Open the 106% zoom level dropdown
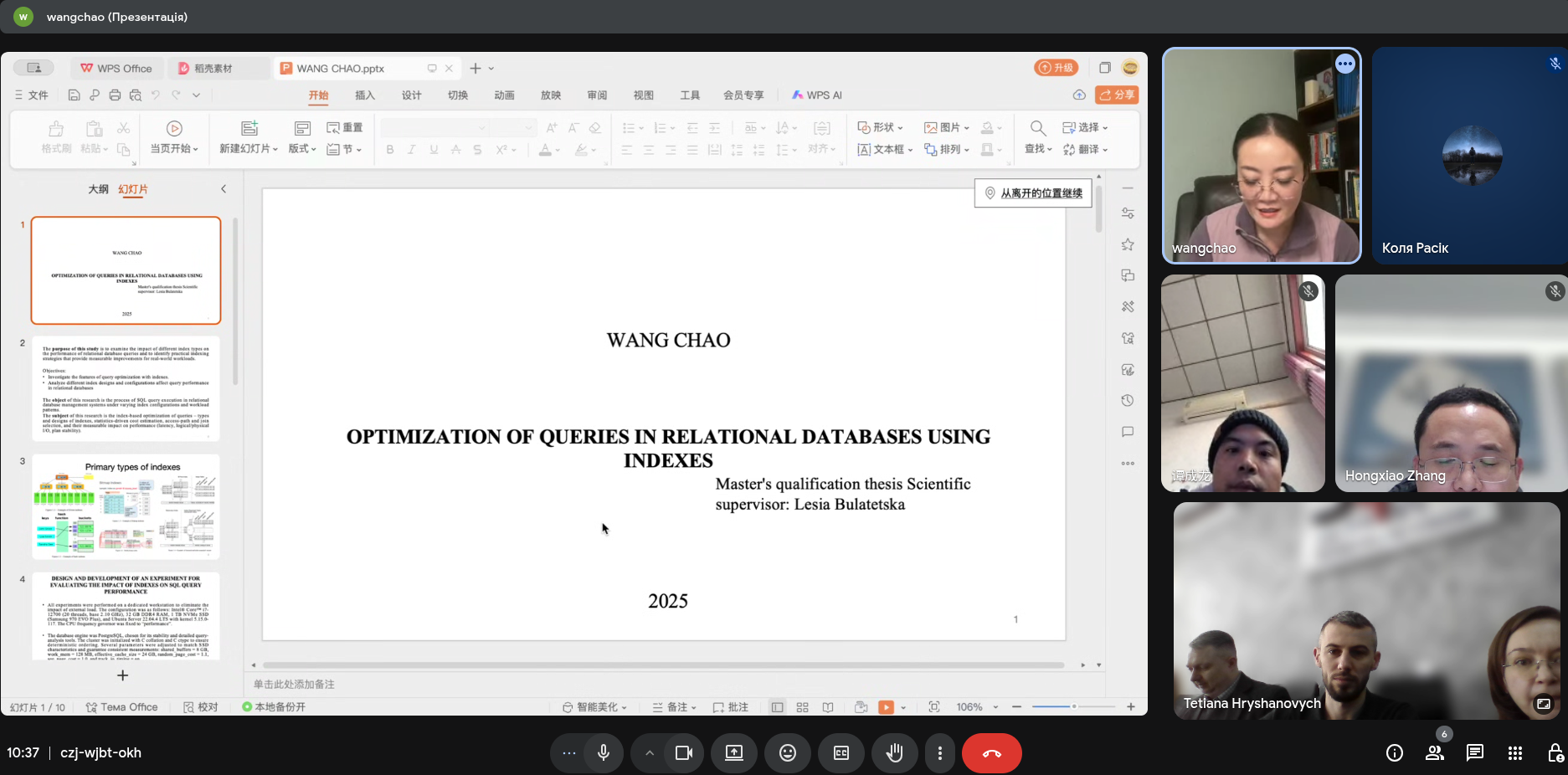This screenshot has width=1568, height=775. pos(978,707)
